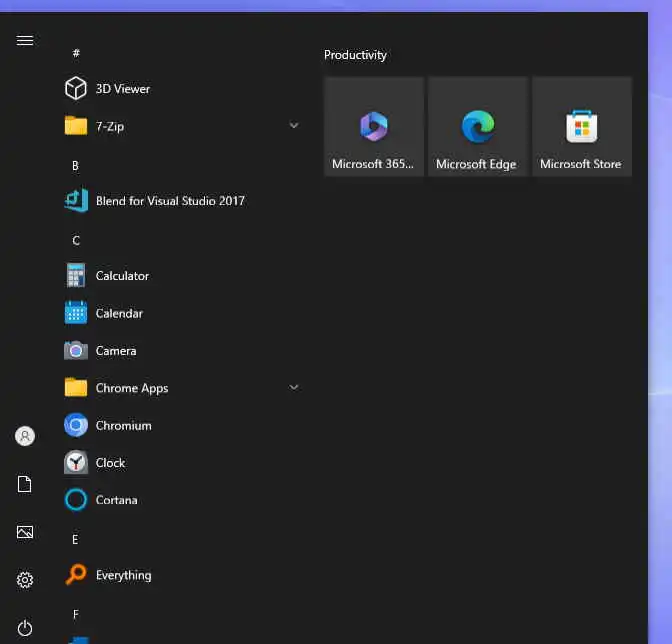Click the C letter section header
The image size is (672, 644).
coord(76,240)
